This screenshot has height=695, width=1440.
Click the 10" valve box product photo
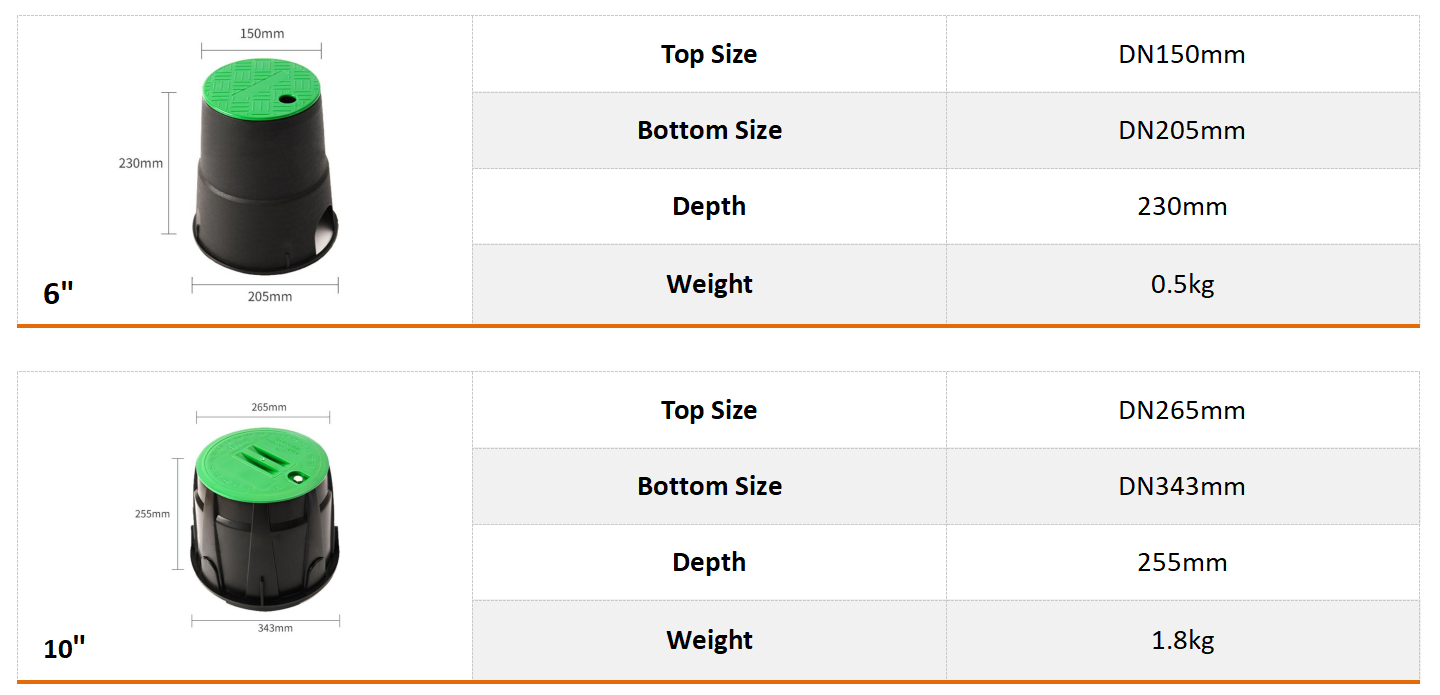click(264, 518)
